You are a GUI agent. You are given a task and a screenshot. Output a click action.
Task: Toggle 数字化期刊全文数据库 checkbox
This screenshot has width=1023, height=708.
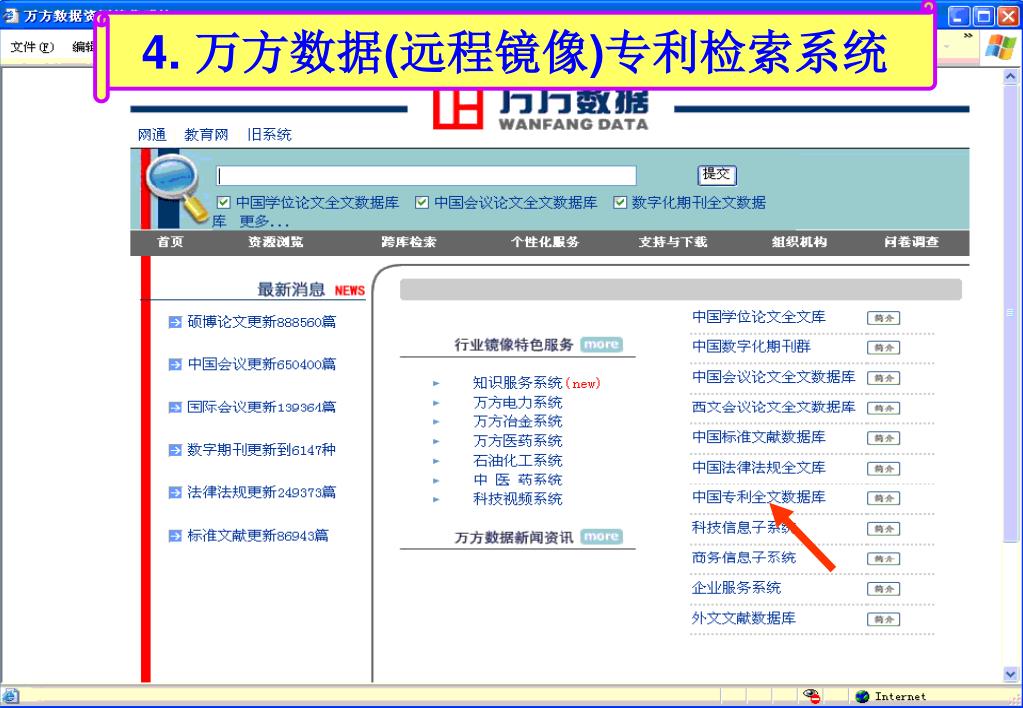pyautogui.click(x=620, y=202)
